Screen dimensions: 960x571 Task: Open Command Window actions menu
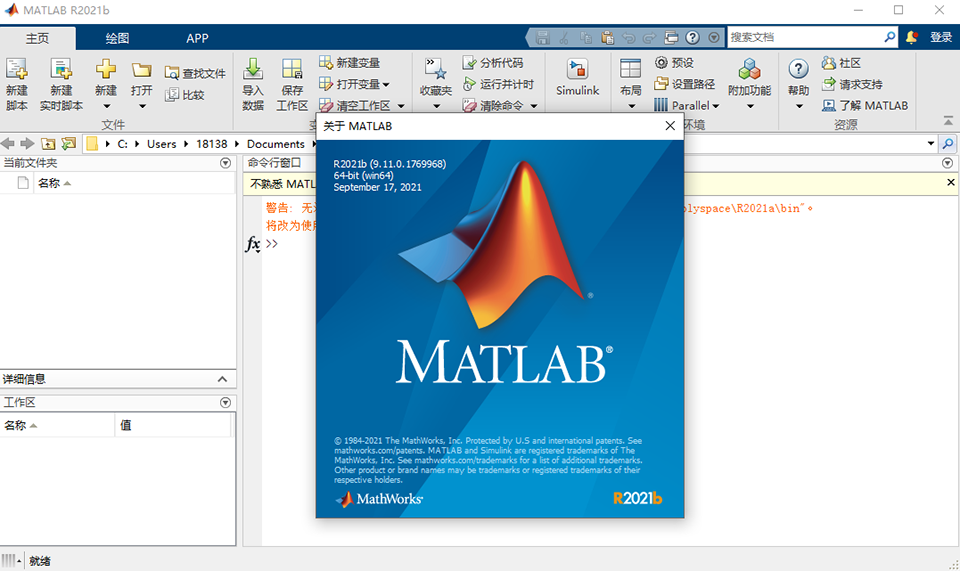coord(947,163)
